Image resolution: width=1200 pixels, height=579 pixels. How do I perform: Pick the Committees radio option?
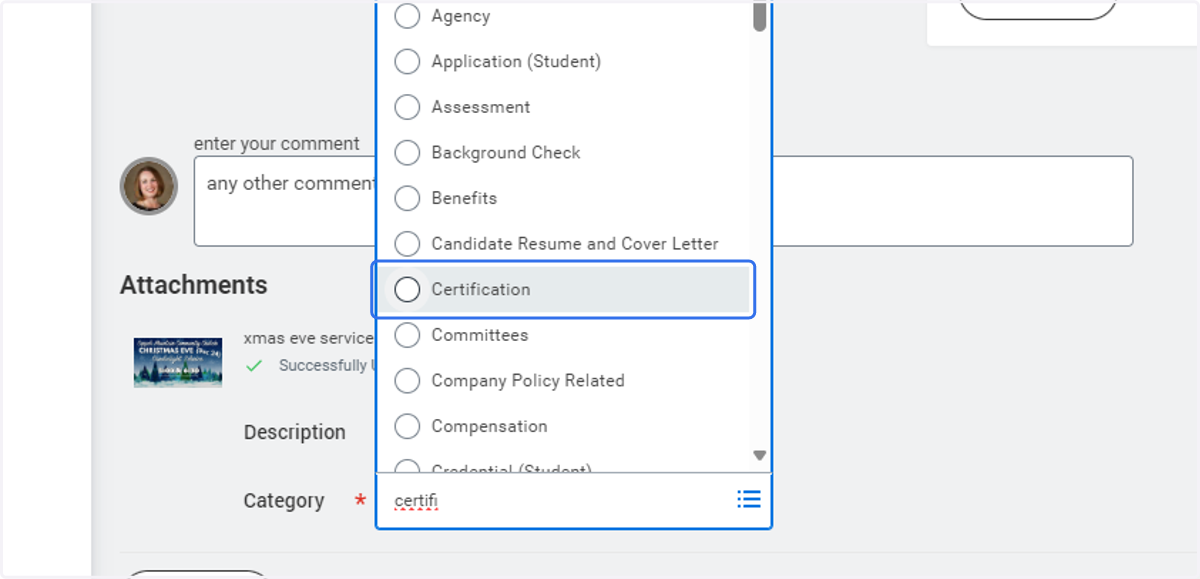pos(407,335)
